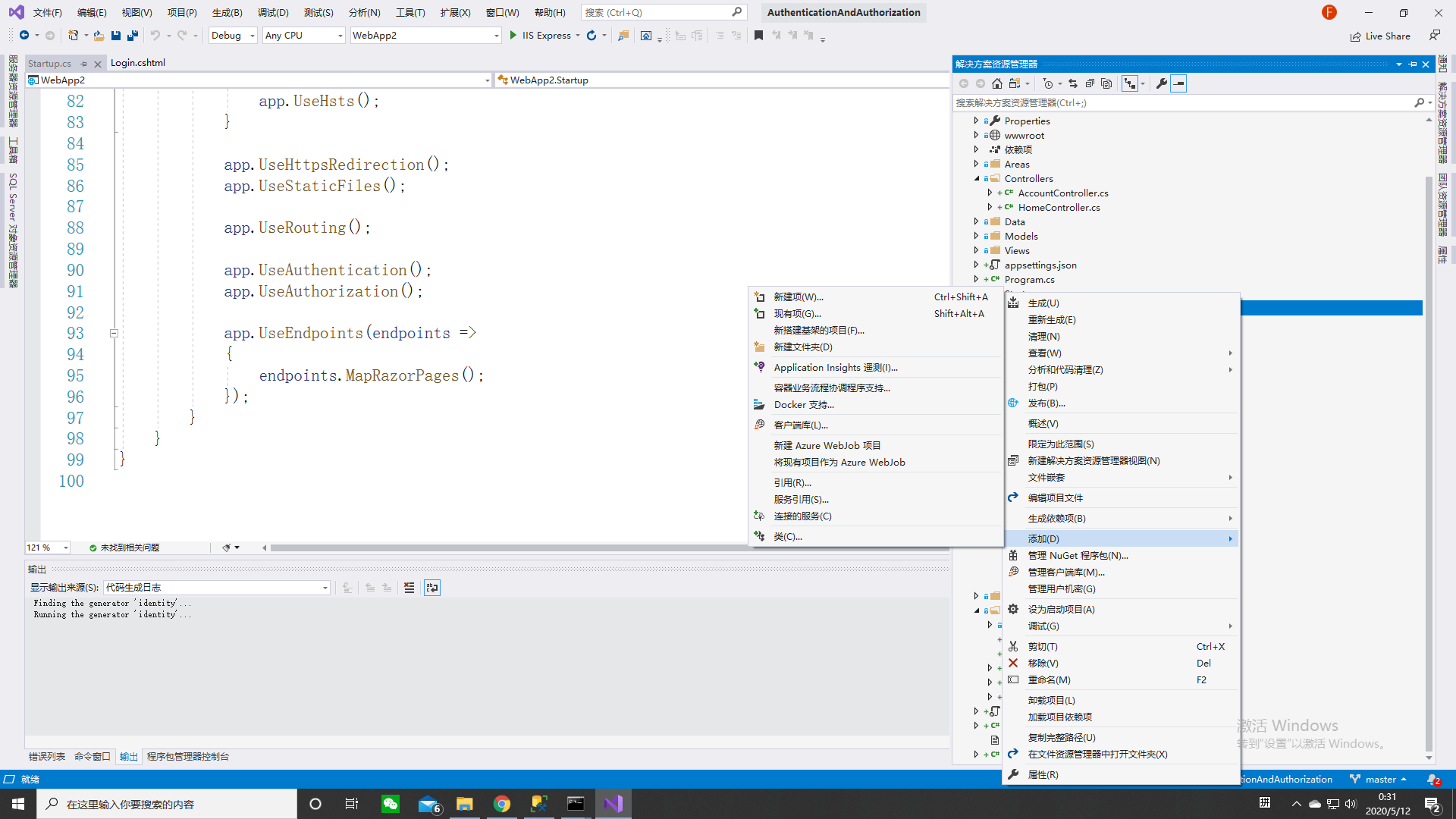This screenshot has width=1456, height=819.
Task: Click the Sync with Active Document icon
Action: click(x=1072, y=83)
